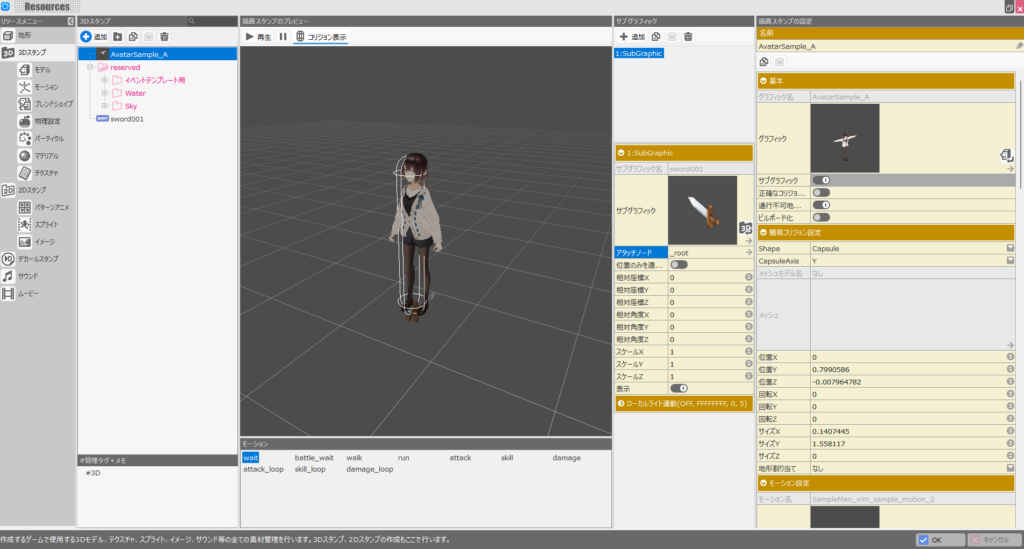This screenshot has height=549, width=1024.
Task: Pause the stamp preview playback
Action: coord(283,37)
